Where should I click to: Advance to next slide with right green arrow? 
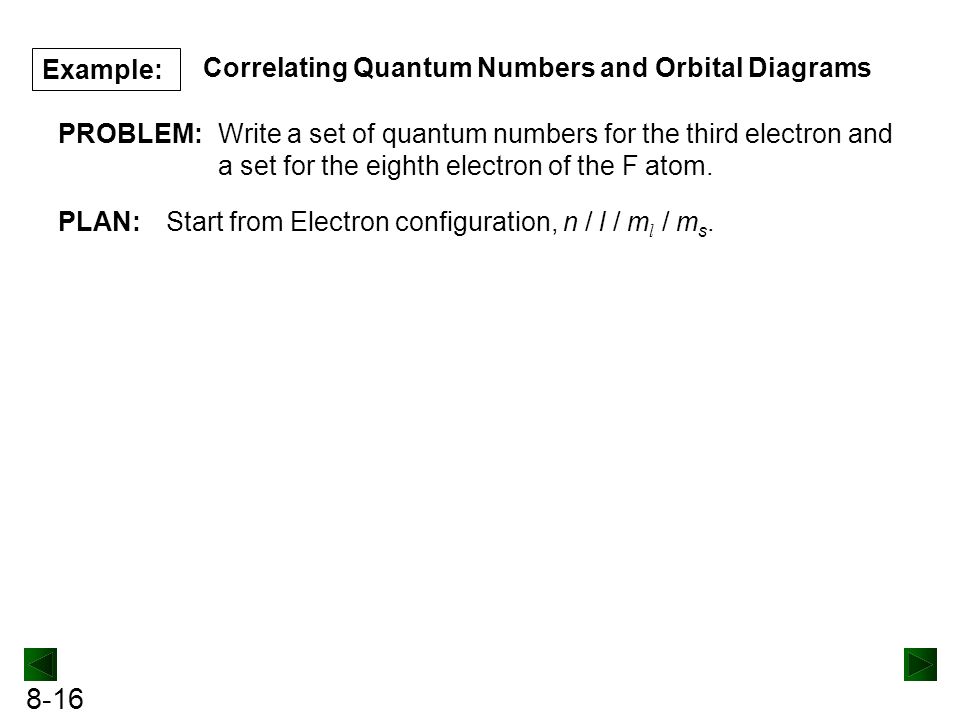920,664
